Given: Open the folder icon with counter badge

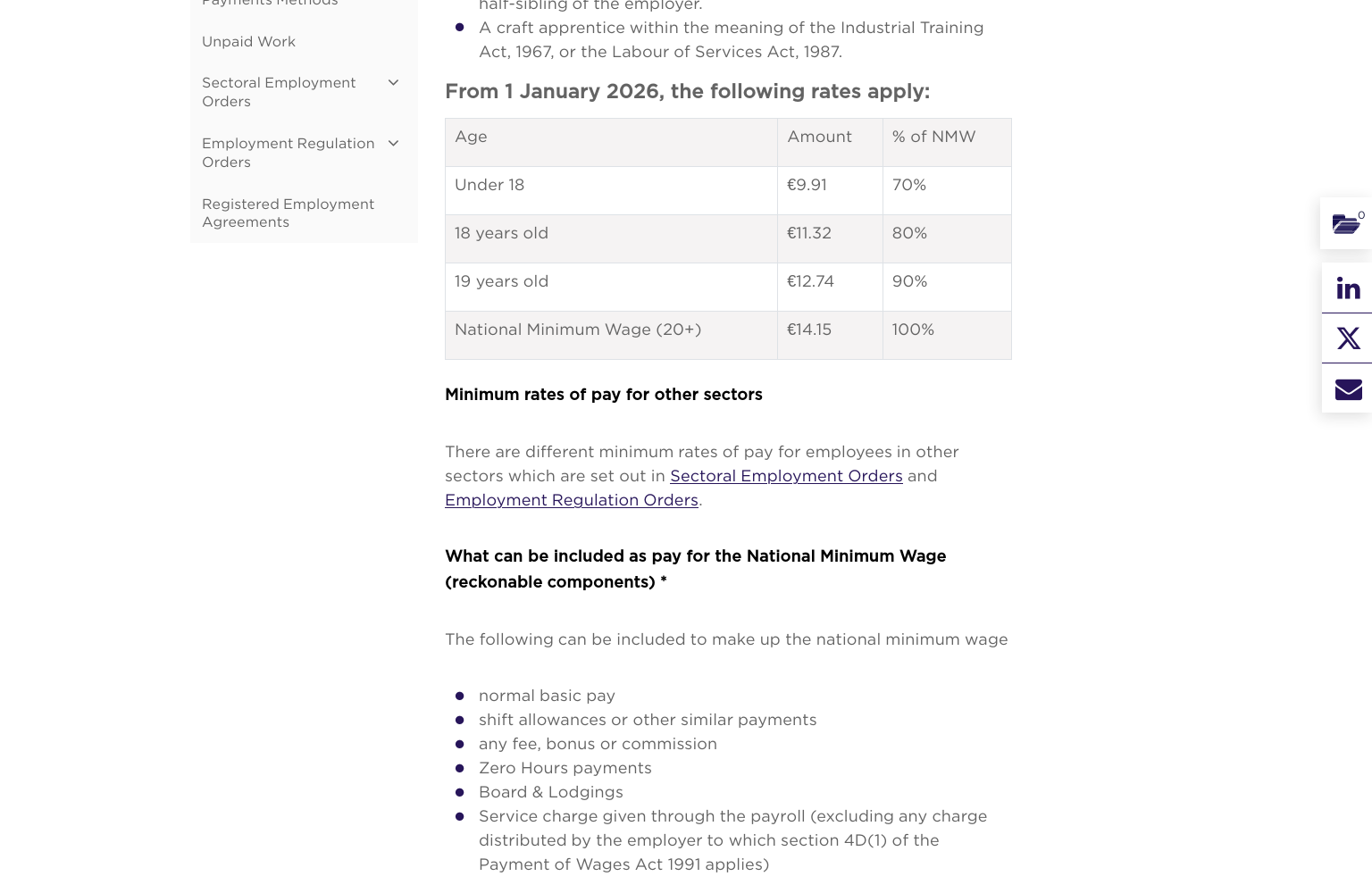Looking at the screenshot, I should tap(1347, 223).
